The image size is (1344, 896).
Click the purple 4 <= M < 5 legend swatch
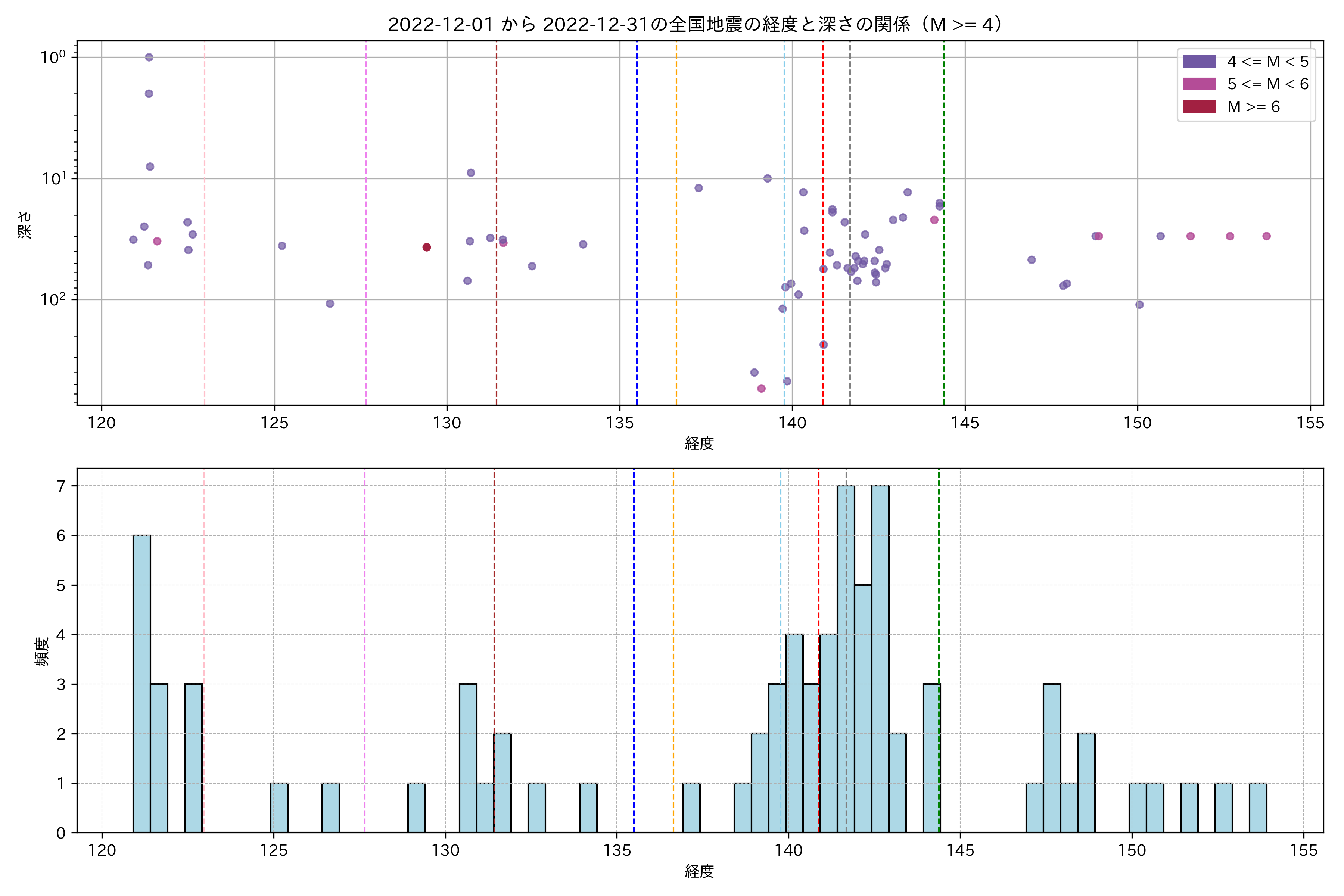point(1199,61)
